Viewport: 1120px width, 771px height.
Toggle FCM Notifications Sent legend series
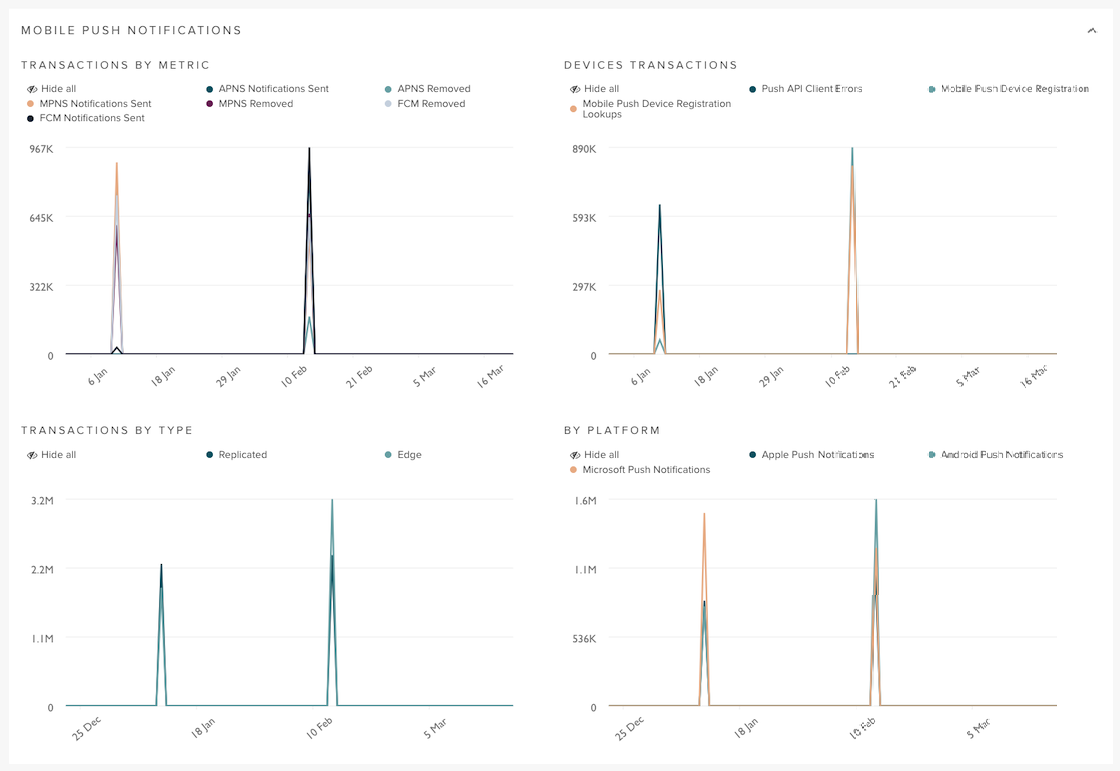(x=86, y=118)
